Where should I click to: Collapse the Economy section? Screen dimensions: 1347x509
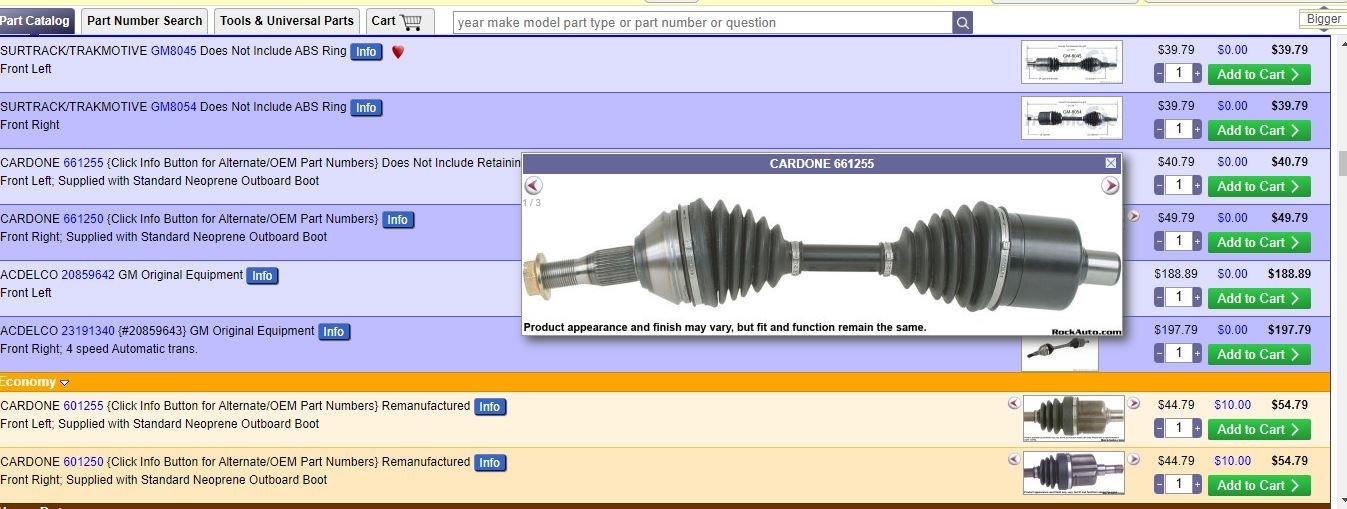tap(64, 382)
